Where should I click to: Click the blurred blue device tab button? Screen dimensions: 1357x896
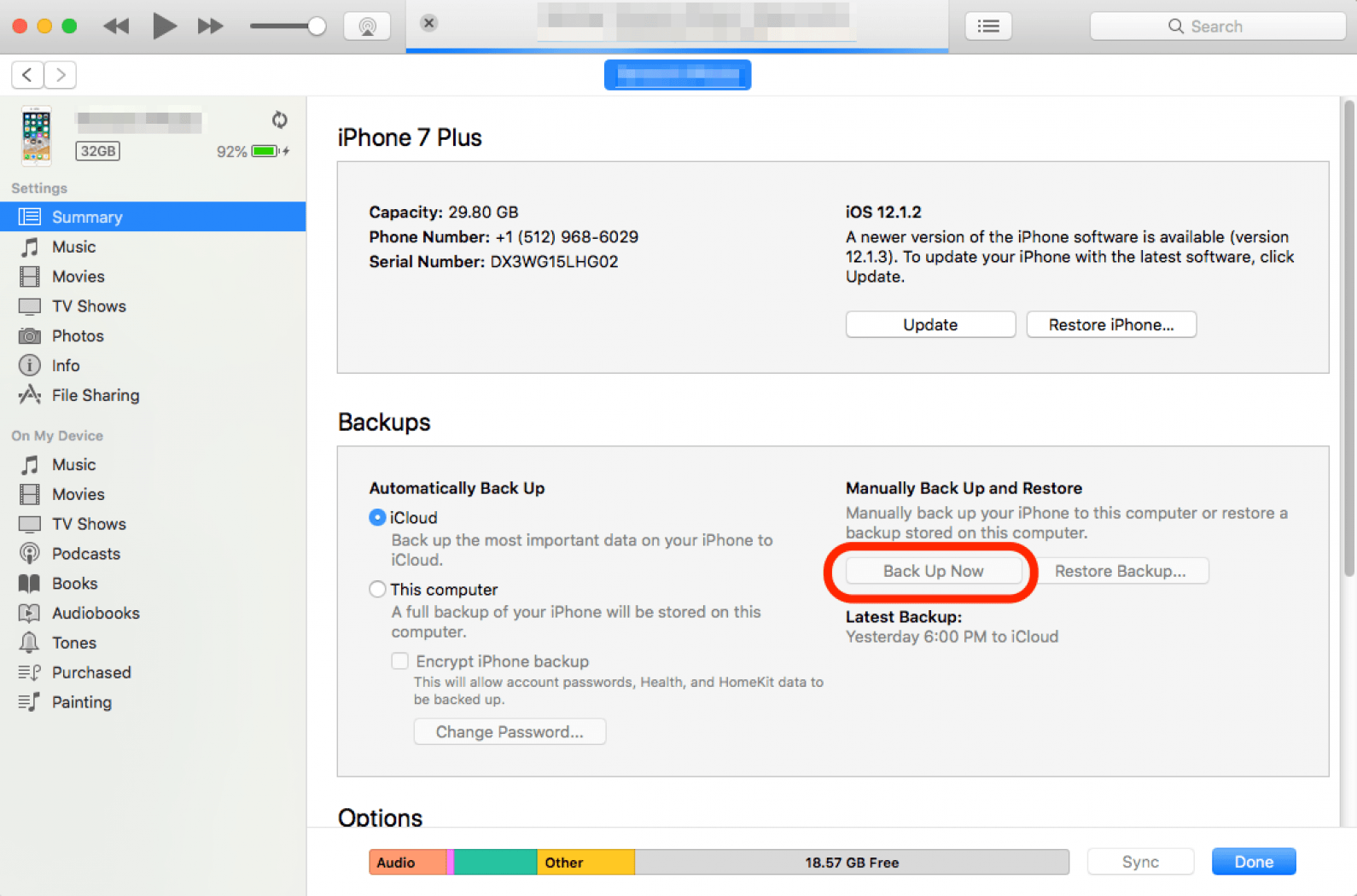tap(678, 75)
